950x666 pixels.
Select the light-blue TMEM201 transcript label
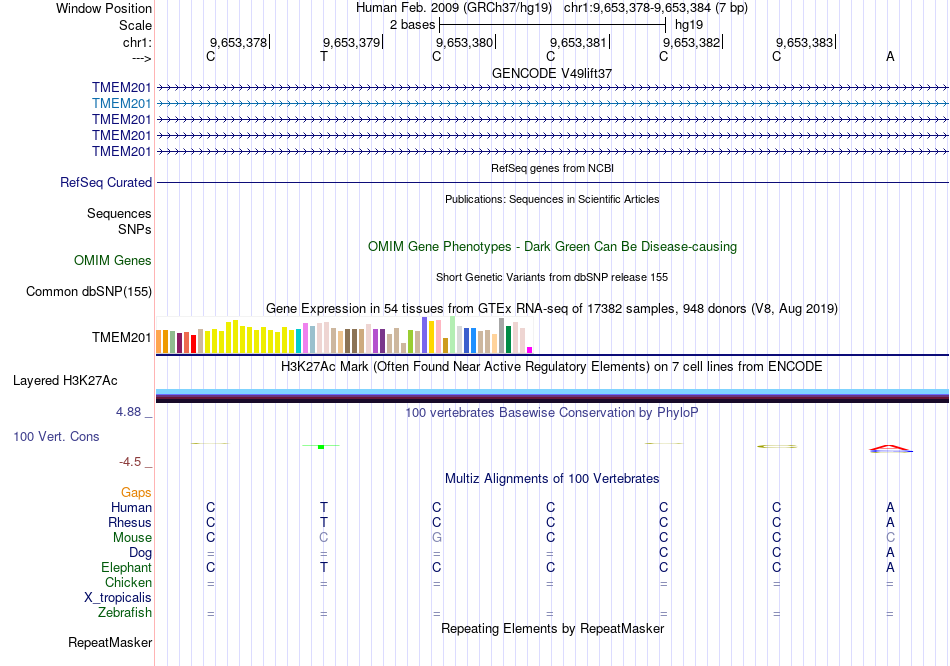pos(121,104)
